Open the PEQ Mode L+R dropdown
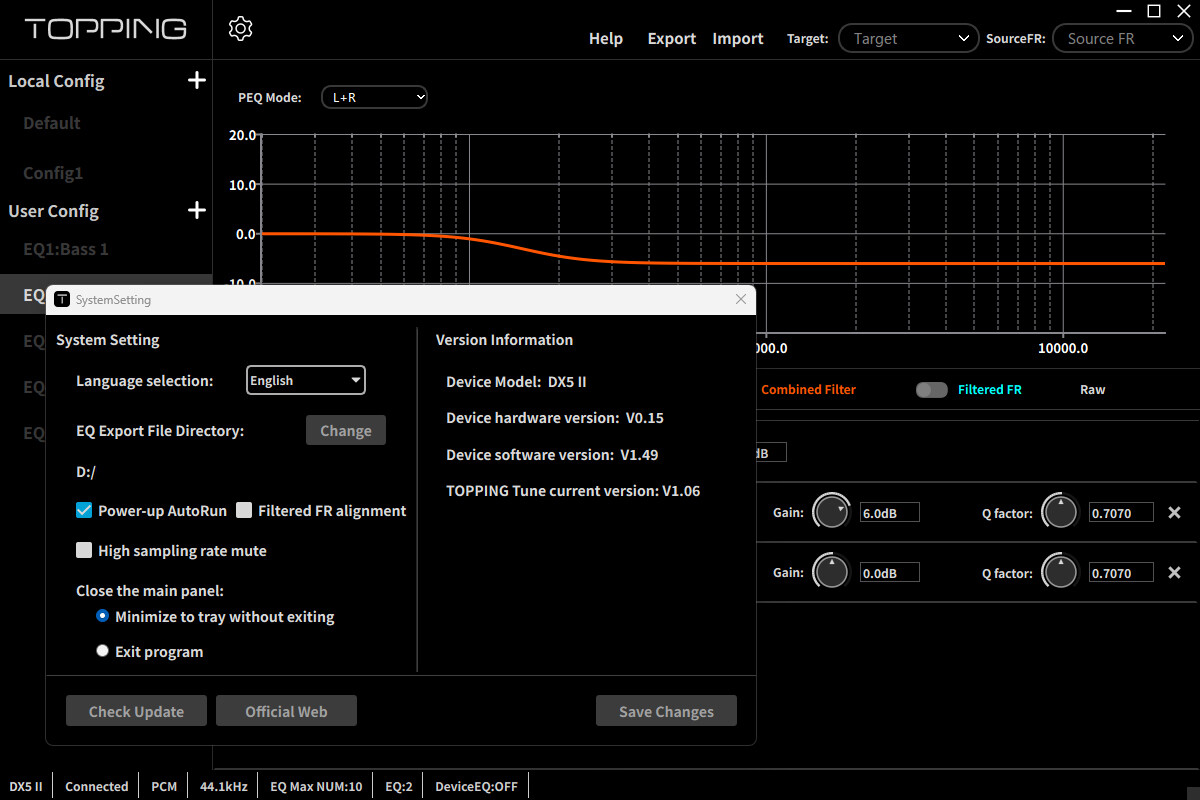The image size is (1200, 800). pos(374,97)
